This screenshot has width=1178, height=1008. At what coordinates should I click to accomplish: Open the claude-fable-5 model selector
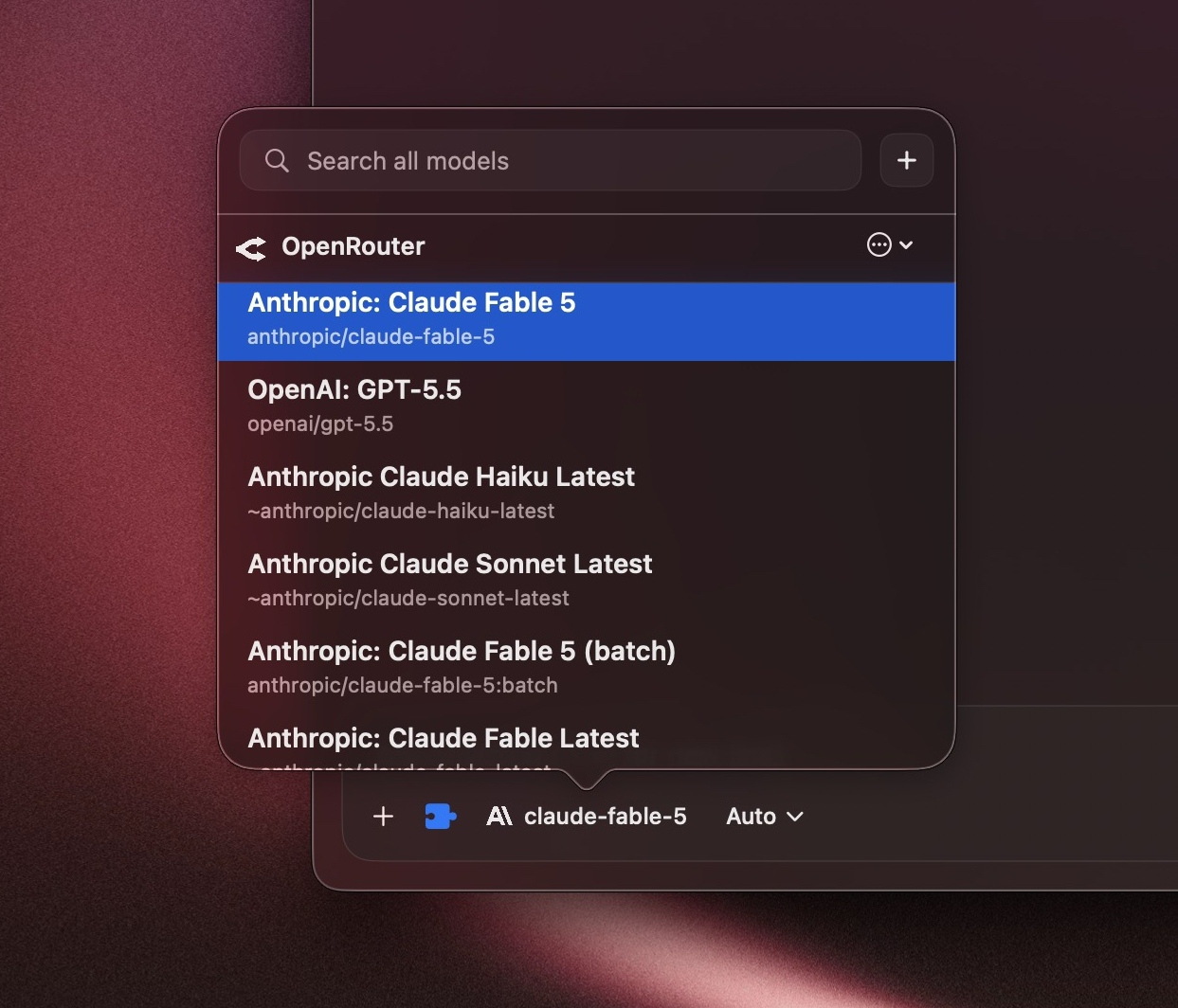(587, 816)
